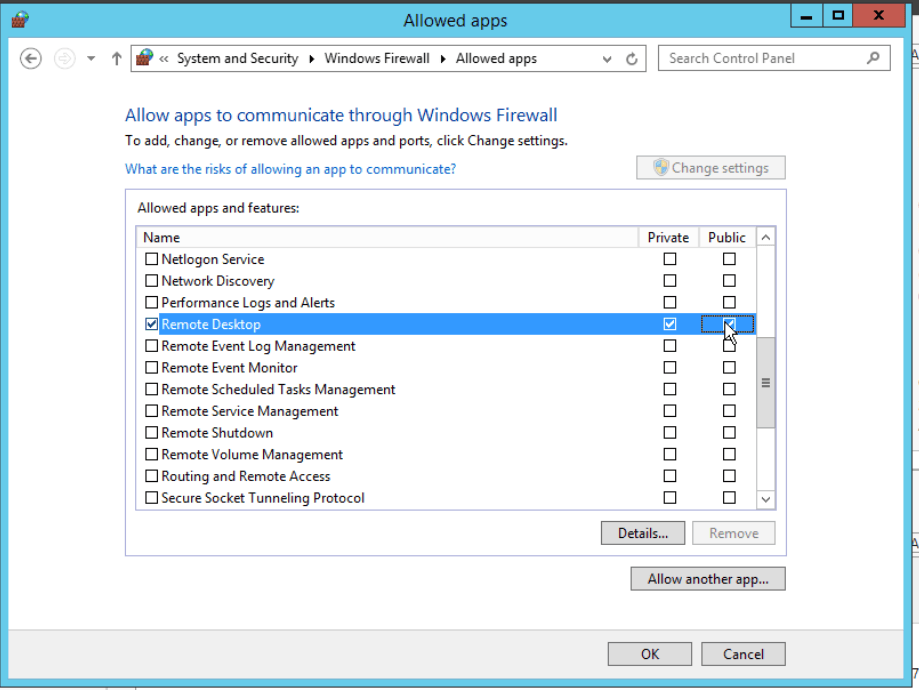Image resolution: width=919 pixels, height=690 pixels.
Task: Toggle the Remote Shutdown Public checkbox
Action: pyautogui.click(x=729, y=433)
